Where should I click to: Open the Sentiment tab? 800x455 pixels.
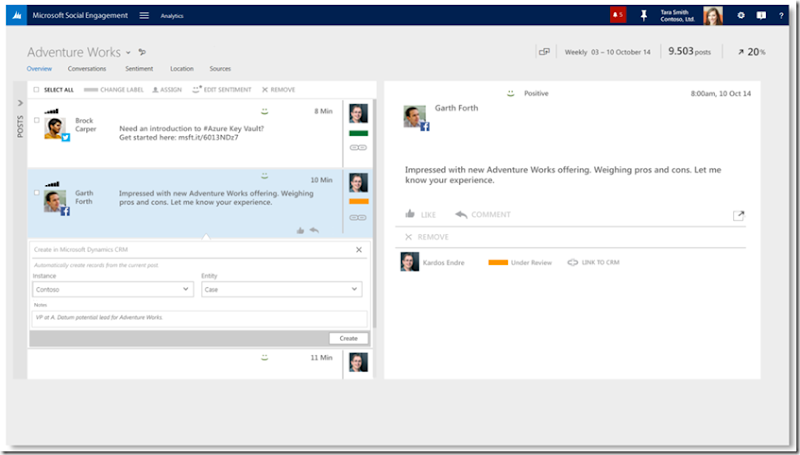[x=139, y=68]
